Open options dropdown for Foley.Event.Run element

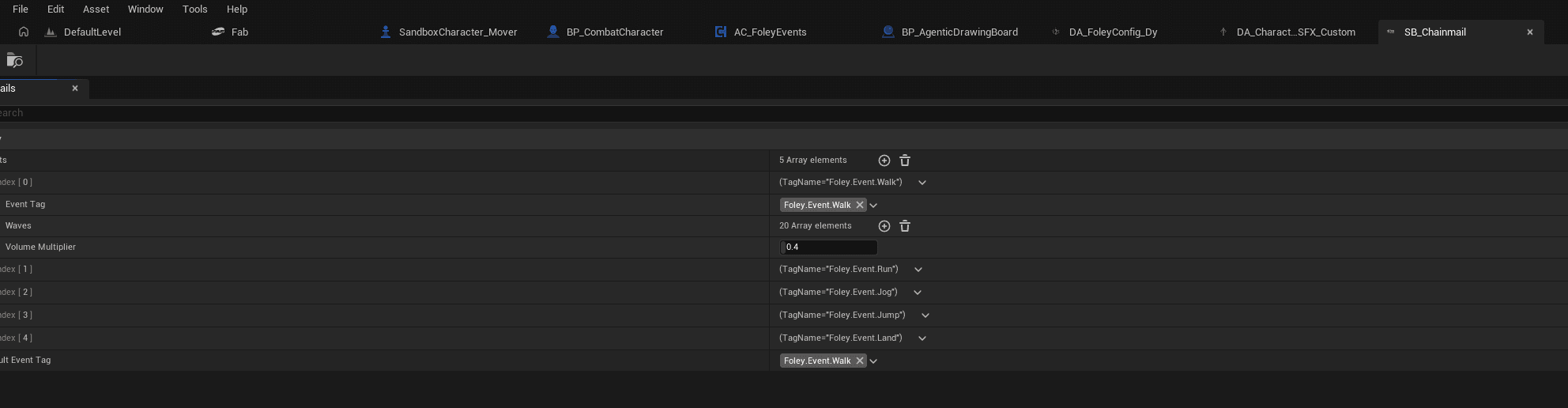pyautogui.click(x=918, y=270)
